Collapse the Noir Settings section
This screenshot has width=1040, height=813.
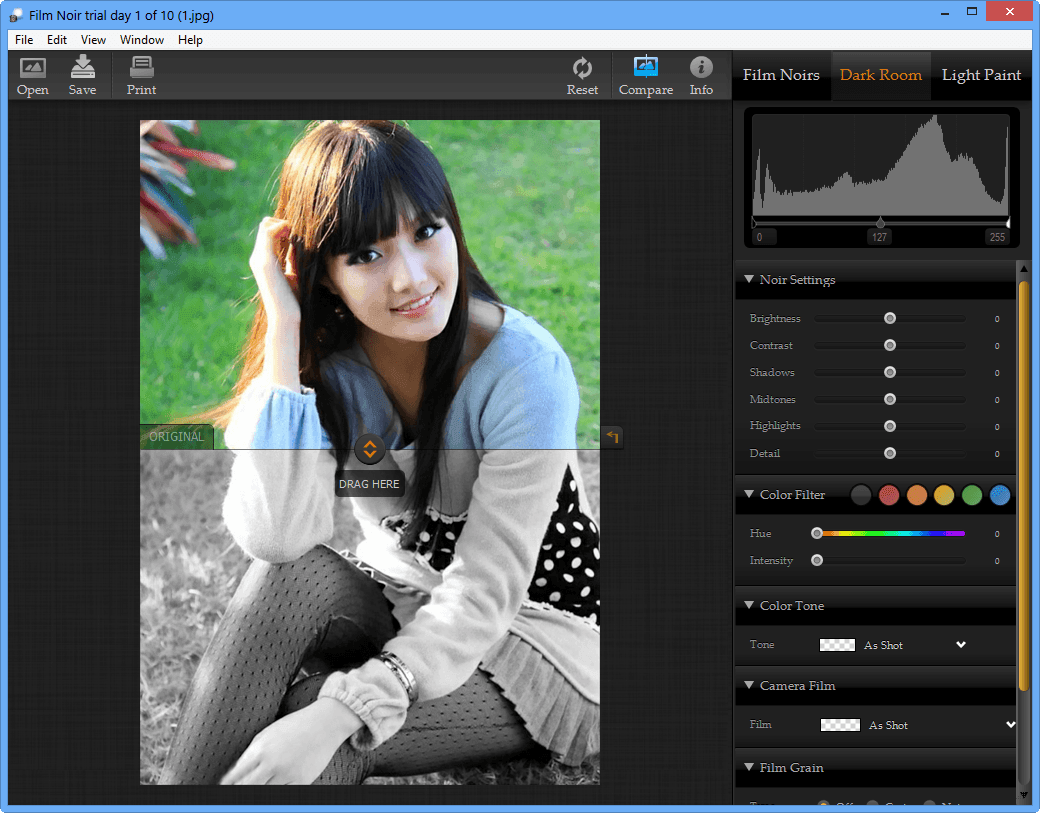click(x=749, y=280)
